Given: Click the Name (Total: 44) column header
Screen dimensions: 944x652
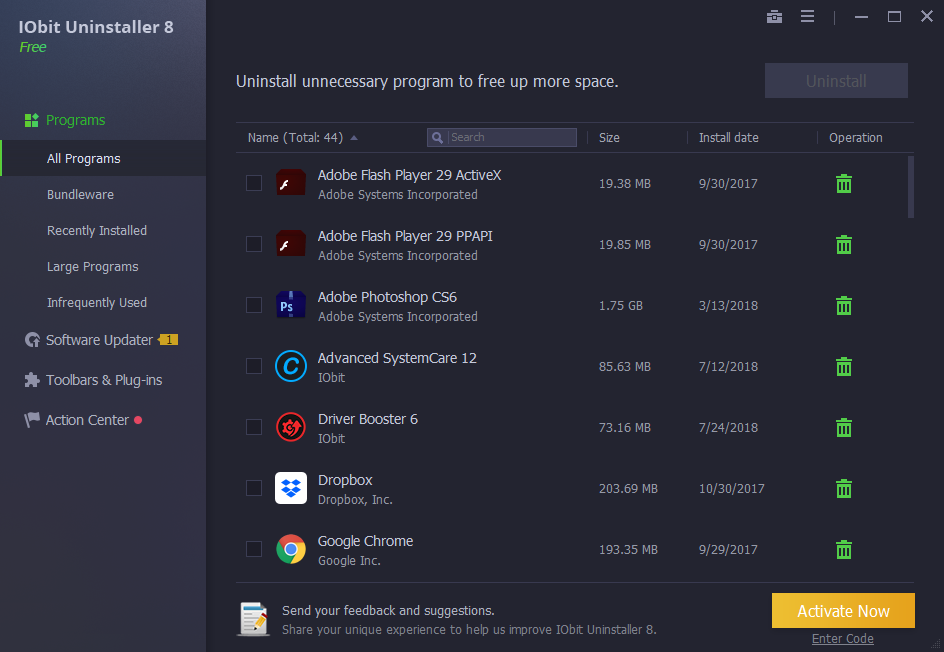Looking at the screenshot, I should pyautogui.click(x=295, y=138).
